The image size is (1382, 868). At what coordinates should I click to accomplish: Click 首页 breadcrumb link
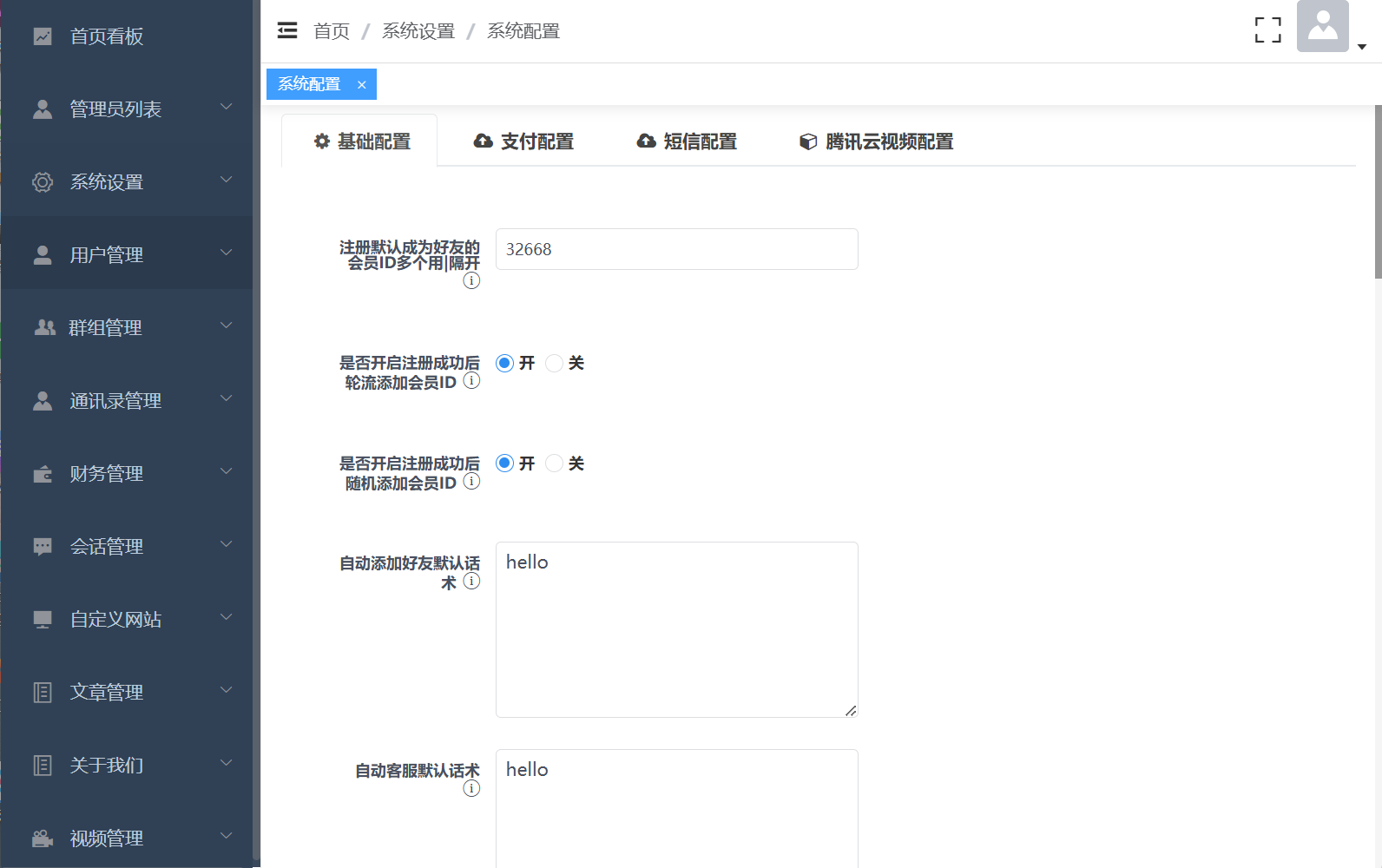(x=332, y=31)
